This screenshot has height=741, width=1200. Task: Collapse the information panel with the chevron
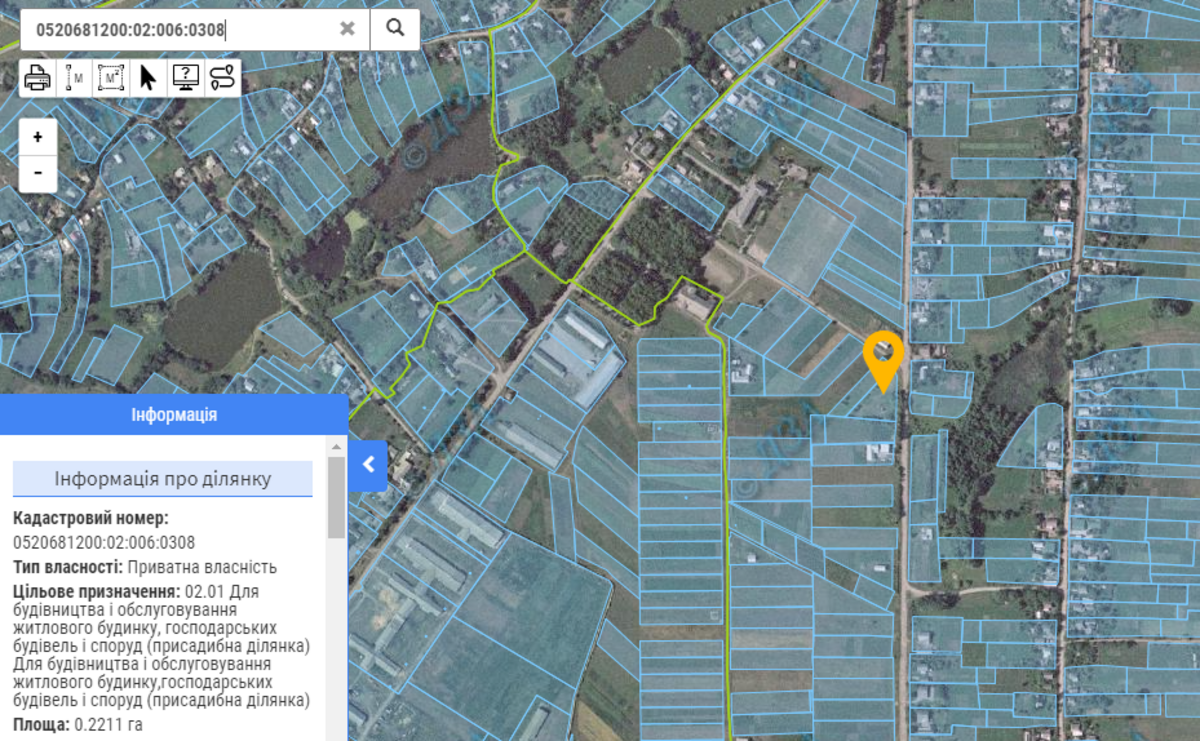pyautogui.click(x=368, y=464)
